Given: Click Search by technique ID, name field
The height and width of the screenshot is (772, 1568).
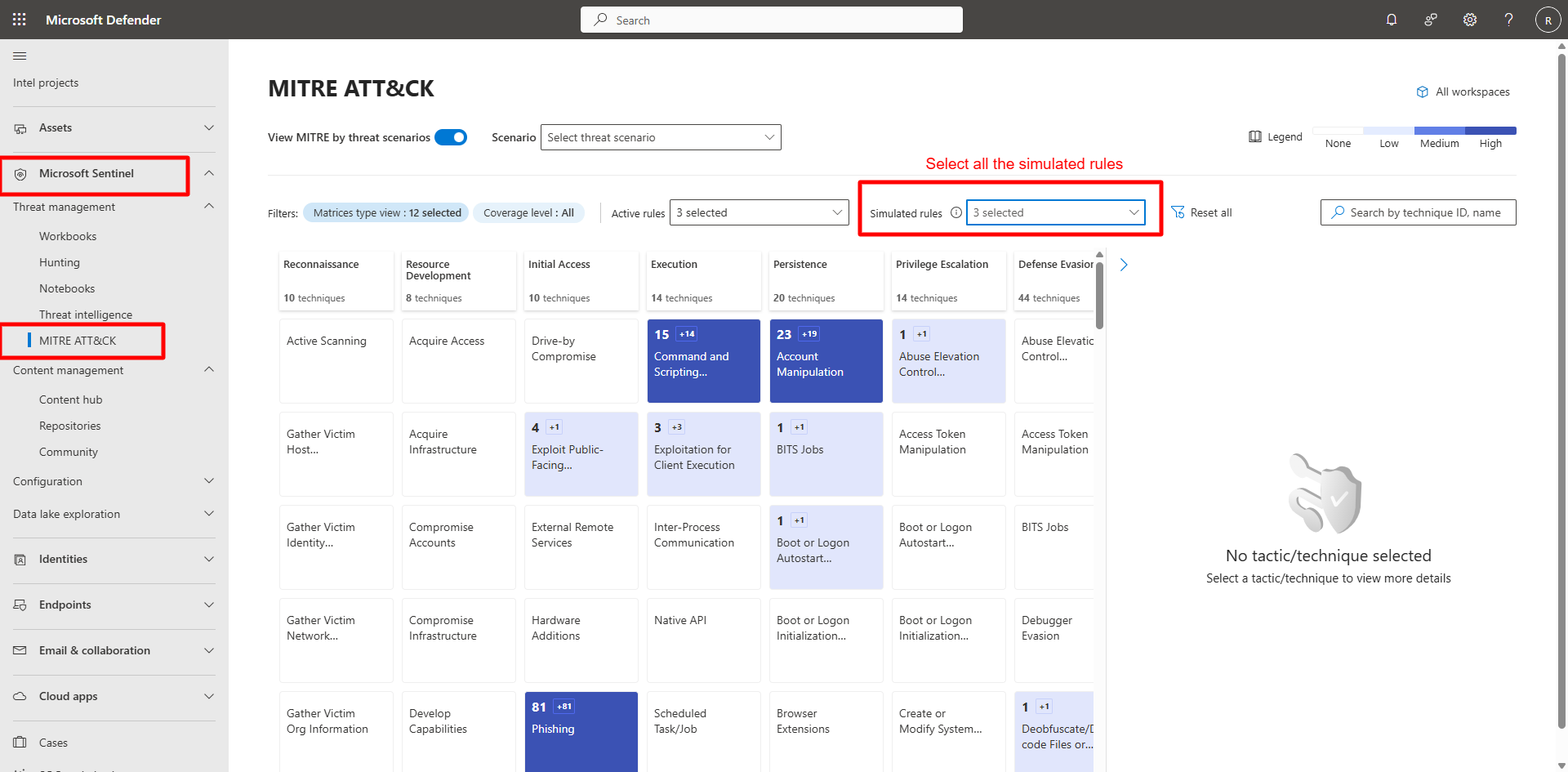Looking at the screenshot, I should click(x=1418, y=212).
